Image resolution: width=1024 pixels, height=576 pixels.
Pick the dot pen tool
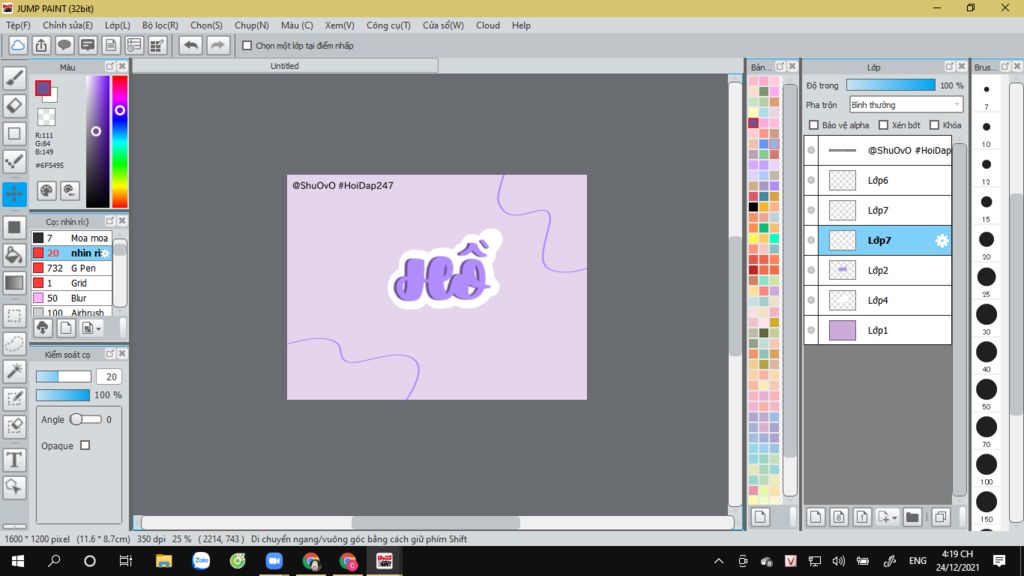click(x=14, y=161)
